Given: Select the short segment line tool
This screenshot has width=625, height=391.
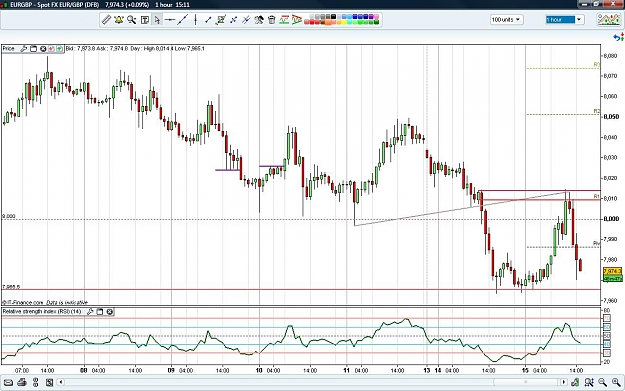Looking at the screenshot, I should (208, 20).
